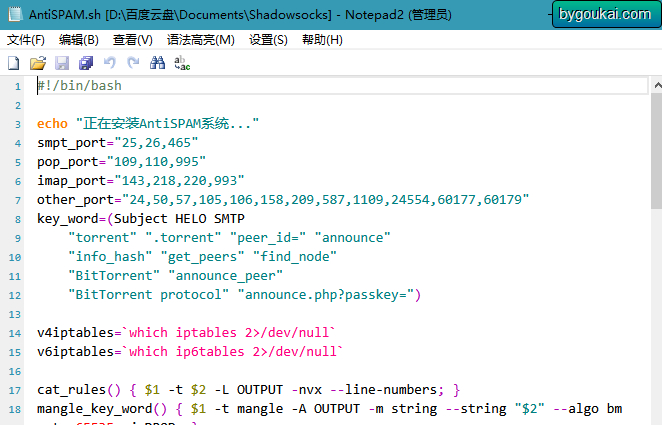Screen dimensions: 662x425
Task: Click the other_port variable name
Action: coord(76,200)
